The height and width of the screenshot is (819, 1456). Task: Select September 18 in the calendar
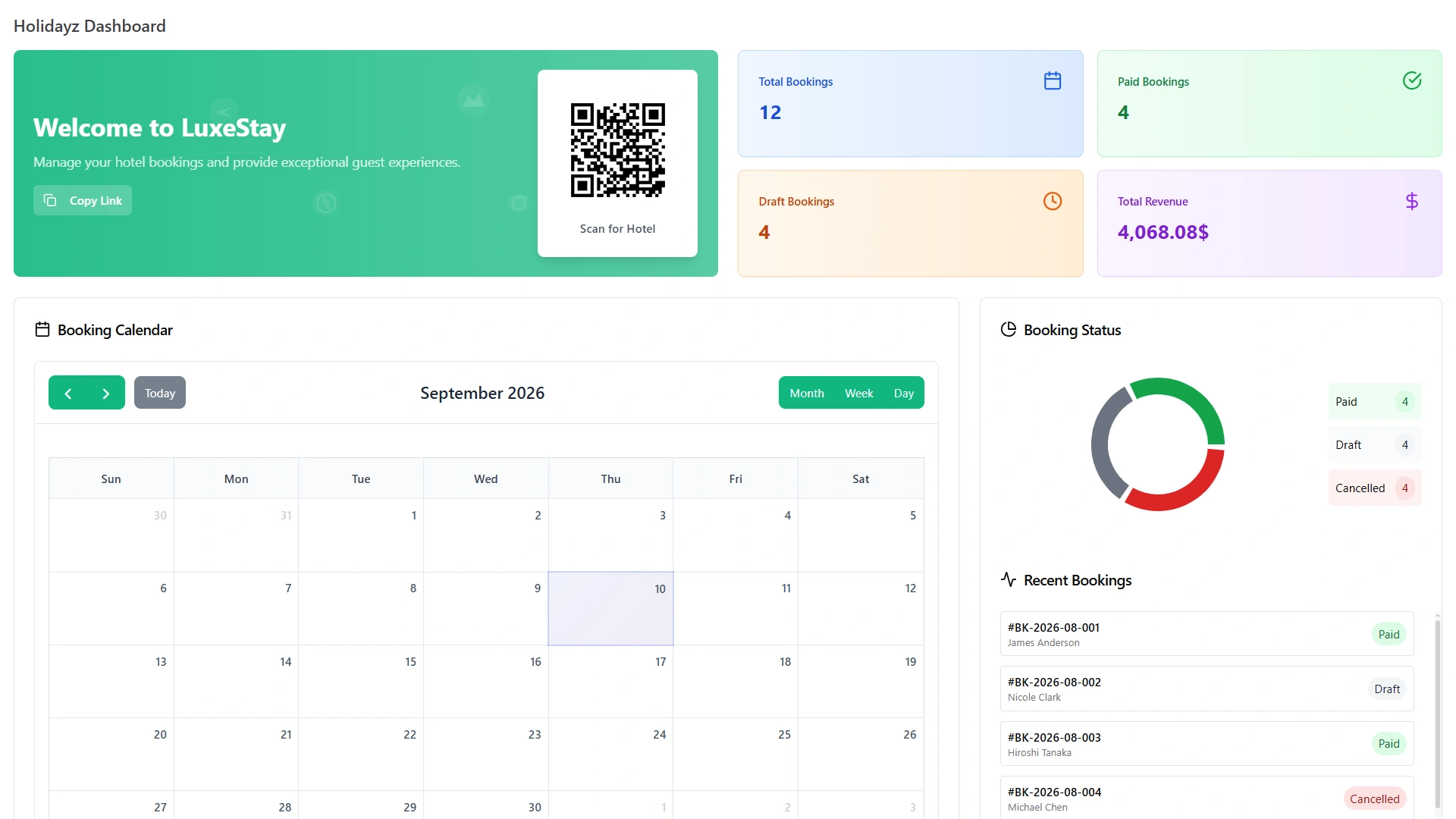pyautogui.click(x=736, y=682)
